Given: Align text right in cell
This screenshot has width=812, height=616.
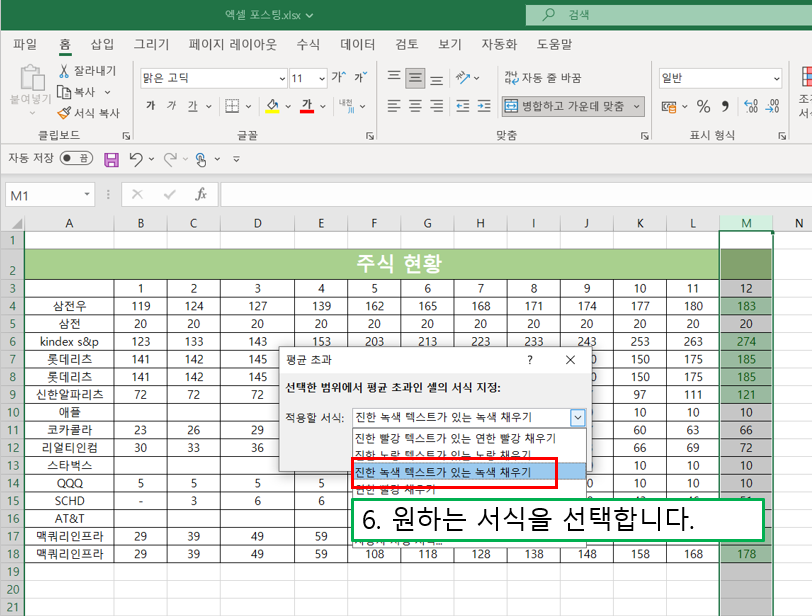Looking at the screenshot, I should [x=437, y=106].
